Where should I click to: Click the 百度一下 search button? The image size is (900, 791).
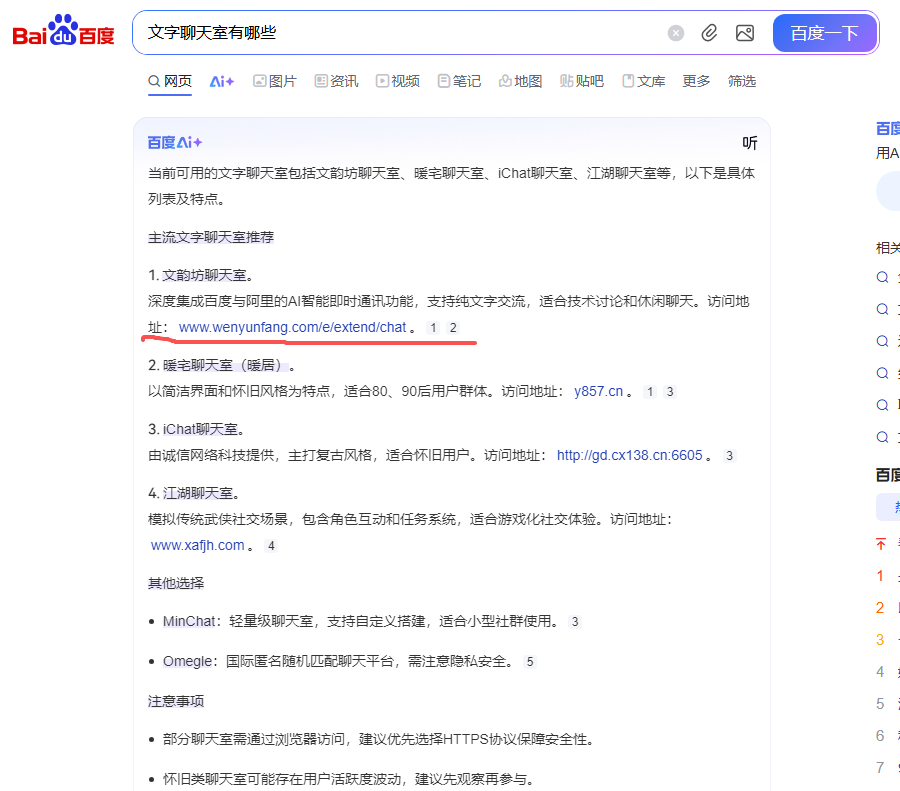(824, 33)
